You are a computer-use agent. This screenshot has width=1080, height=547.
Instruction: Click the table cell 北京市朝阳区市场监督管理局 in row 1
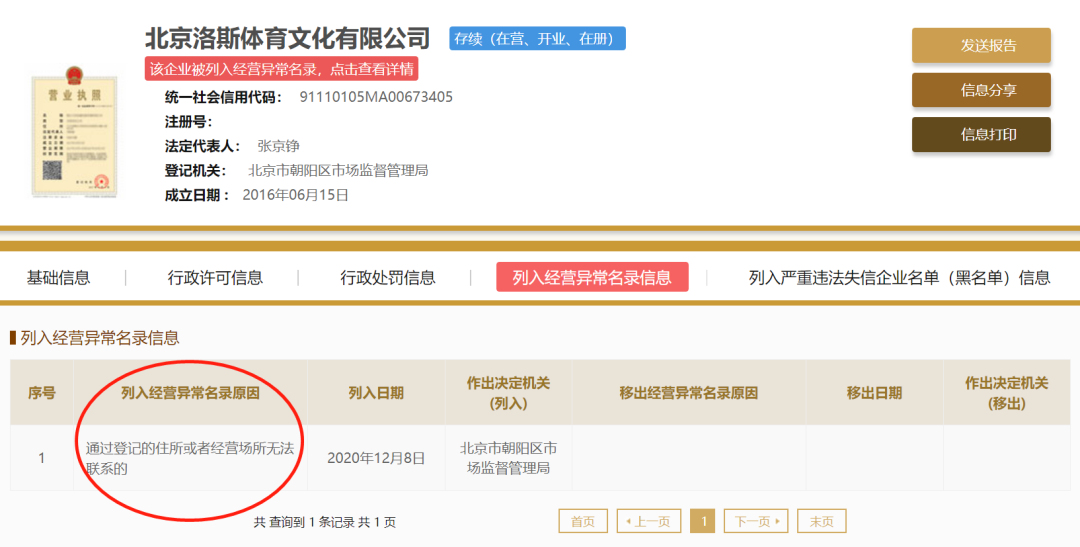pos(508,458)
